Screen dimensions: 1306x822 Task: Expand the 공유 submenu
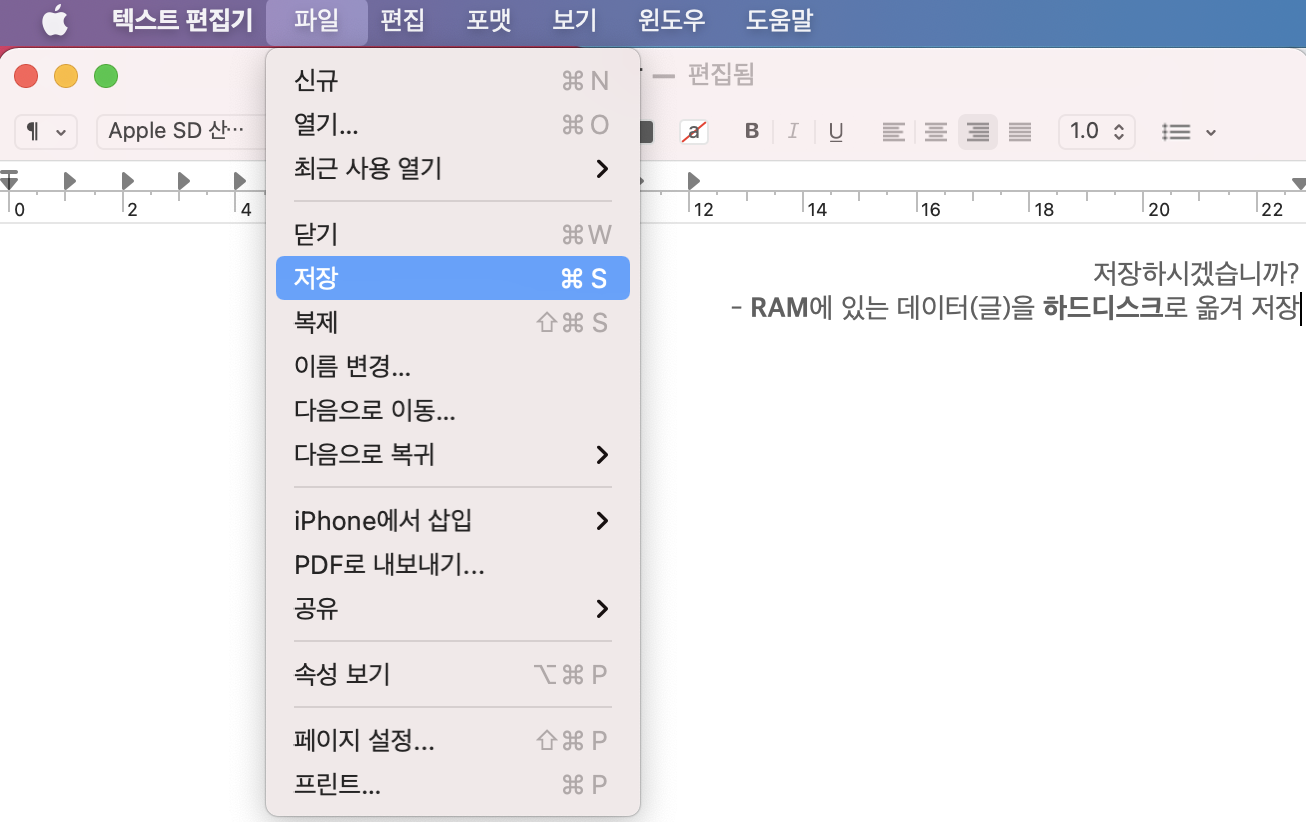pos(452,608)
